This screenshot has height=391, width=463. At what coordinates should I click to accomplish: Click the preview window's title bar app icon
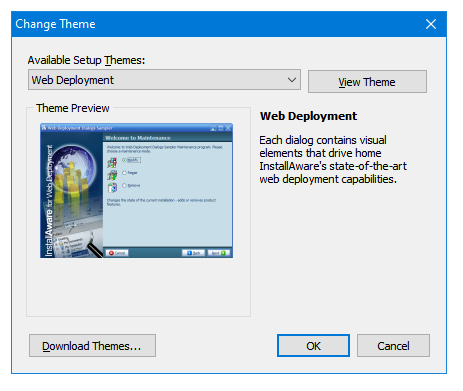44,128
